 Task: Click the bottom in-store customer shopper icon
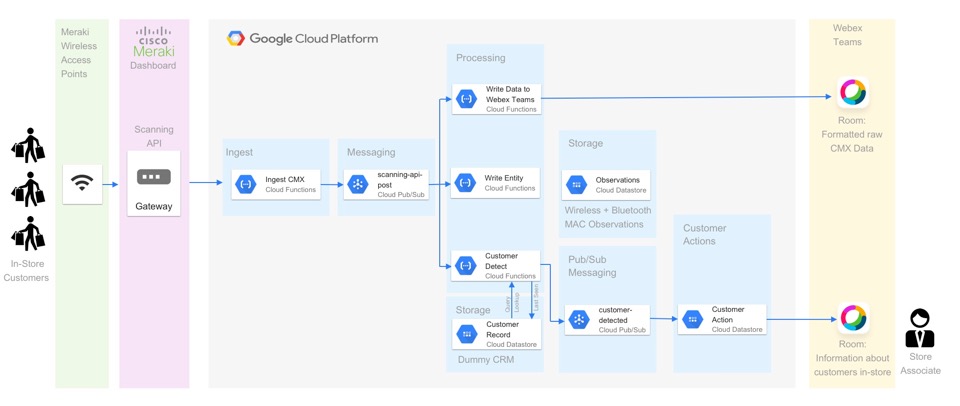tap(28, 234)
